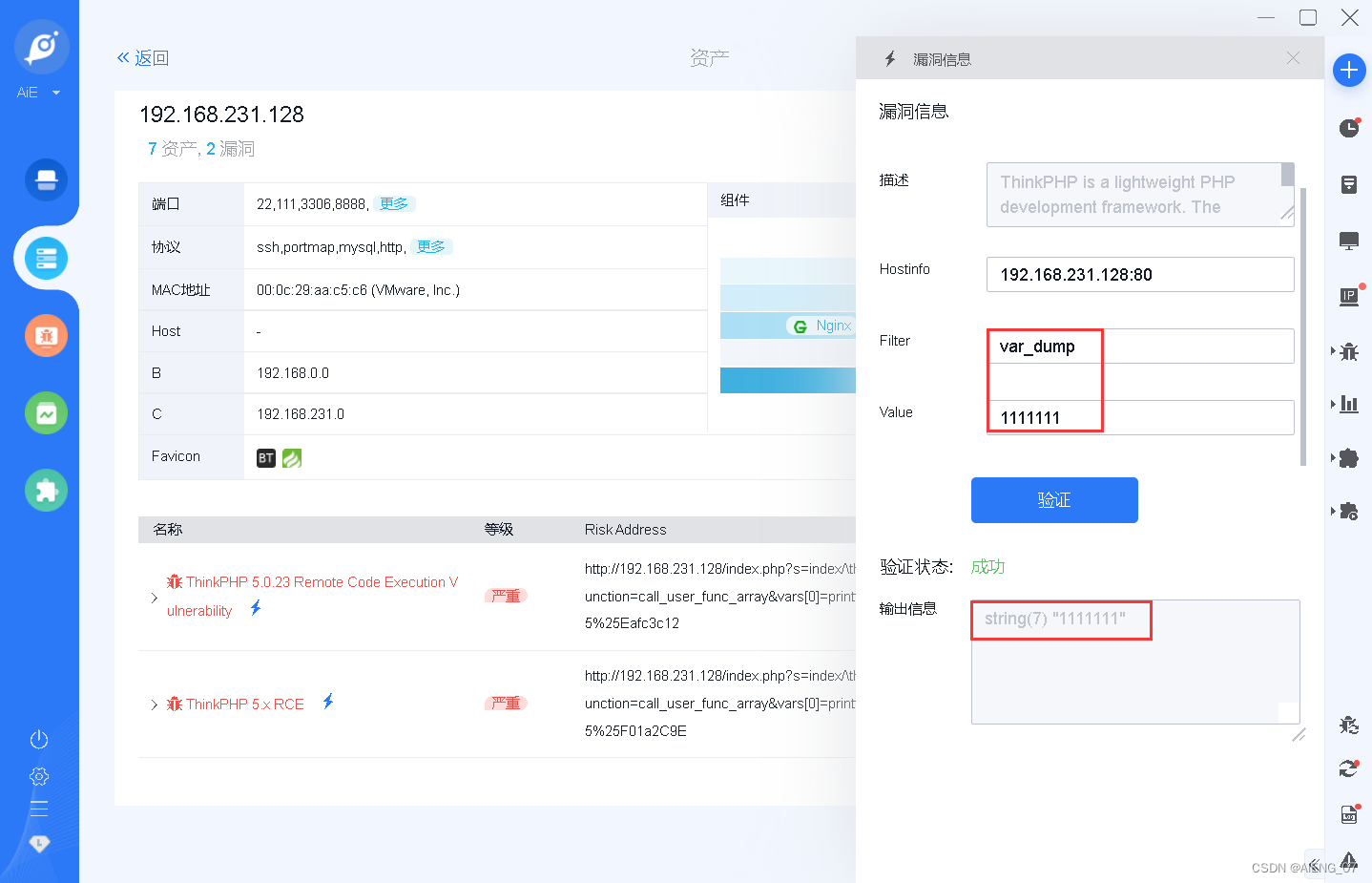The height and width of the screenshot is (883, 1372).
Task: Open the clock history icon in right toolbar
Action: [x=1349, y=128]
